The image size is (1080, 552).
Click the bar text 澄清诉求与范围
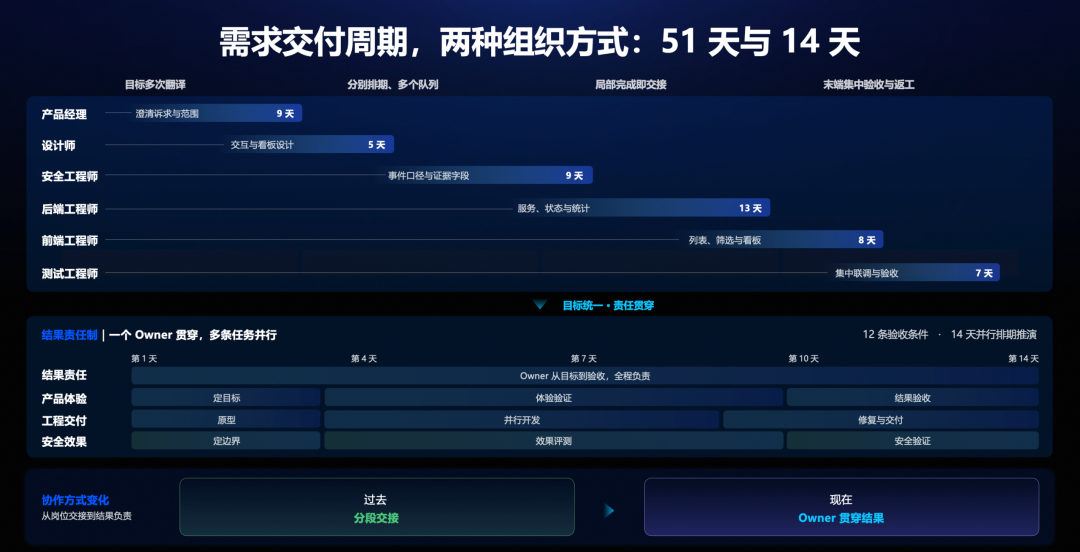pyautogui.click(x=167, y=114)
